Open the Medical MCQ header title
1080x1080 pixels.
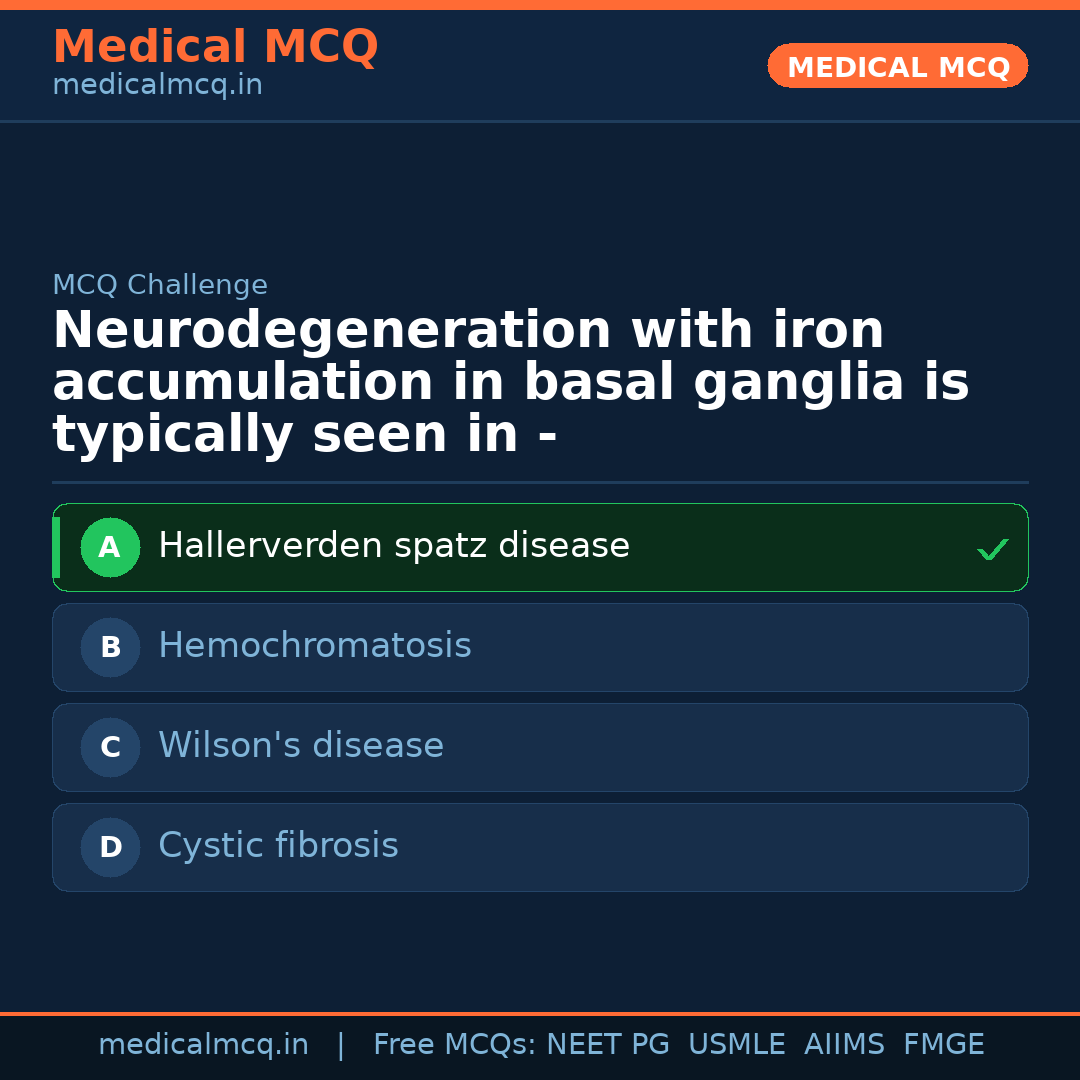point(215,47)
